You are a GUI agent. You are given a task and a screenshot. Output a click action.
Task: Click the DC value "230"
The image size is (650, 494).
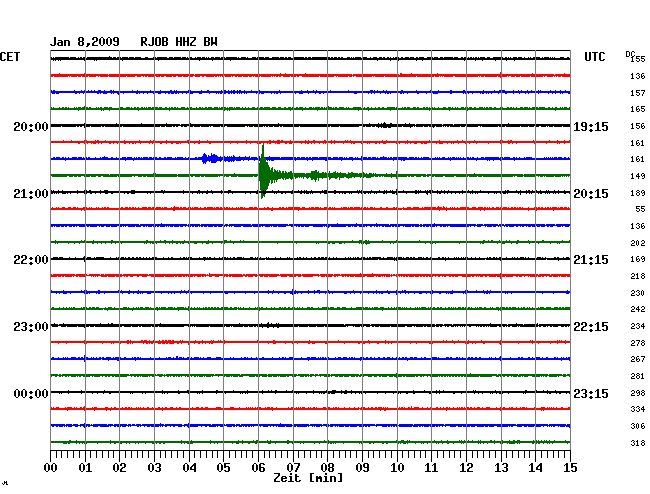pos(638,293)
